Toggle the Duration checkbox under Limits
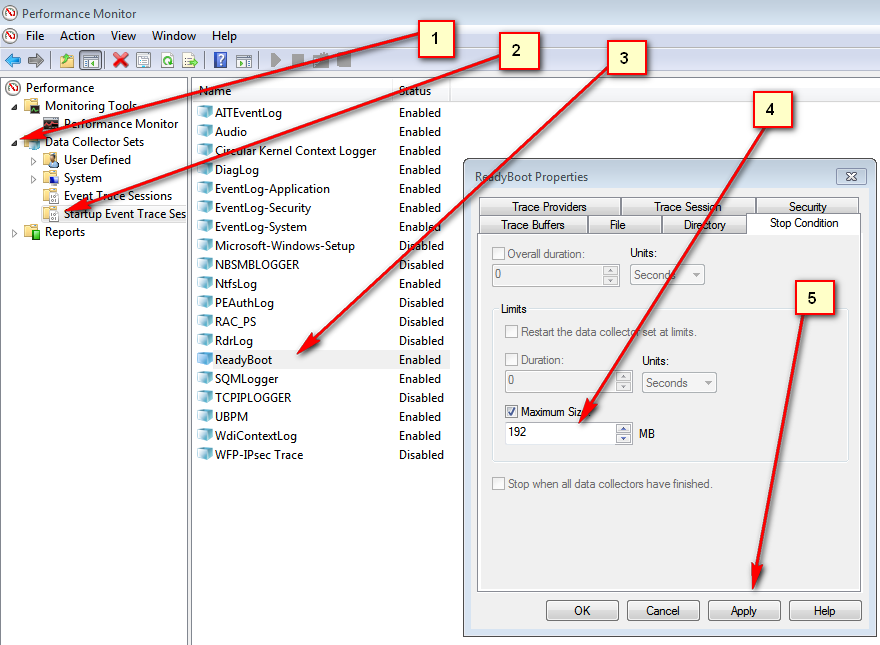 click(511, 360)
